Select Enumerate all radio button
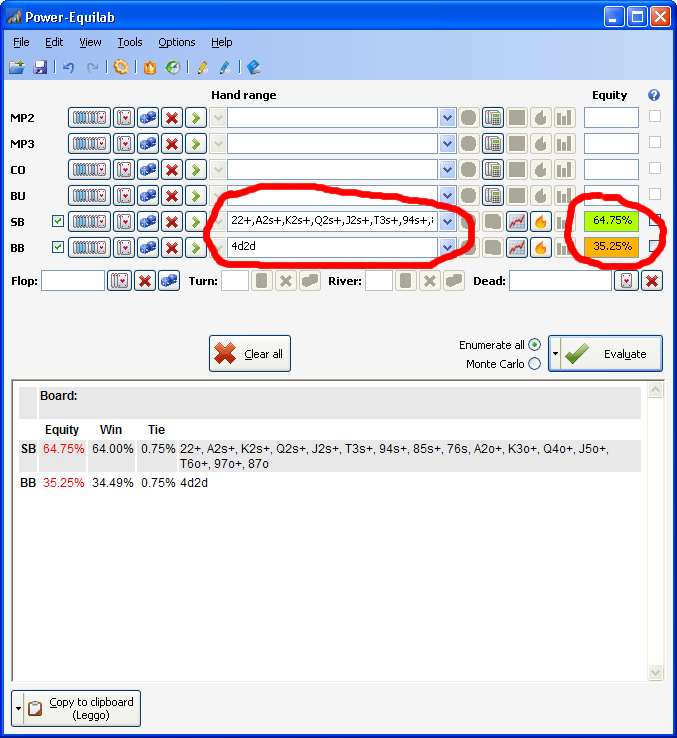677x738 pixels. point(534,345)
